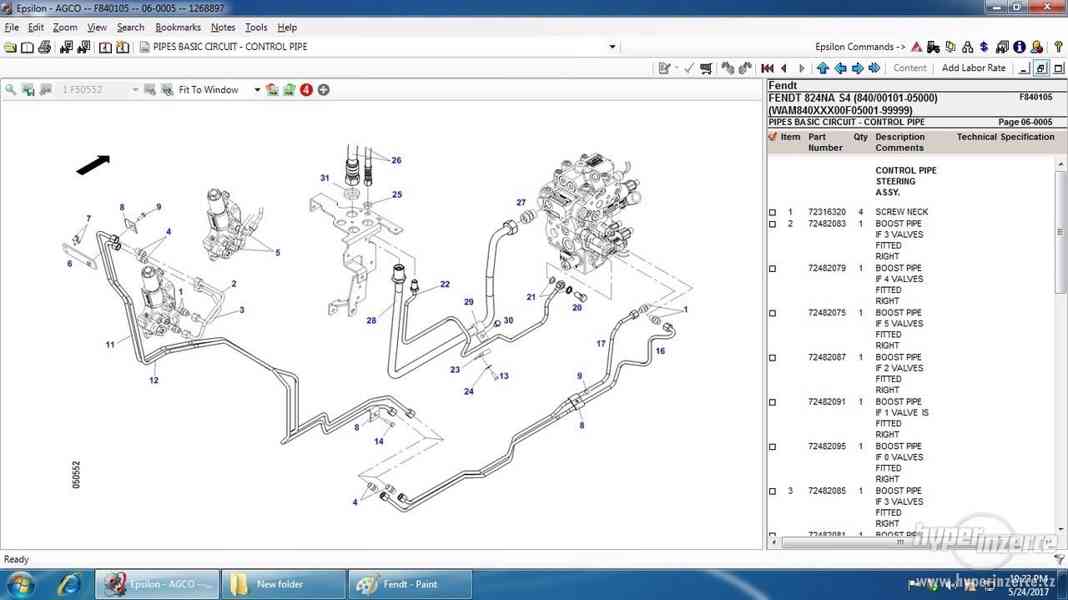Screen dimensions: 1068x600
Task: Tick checkbox for part 72316320 SCREW NECK
Action: [x=772, y=212]
